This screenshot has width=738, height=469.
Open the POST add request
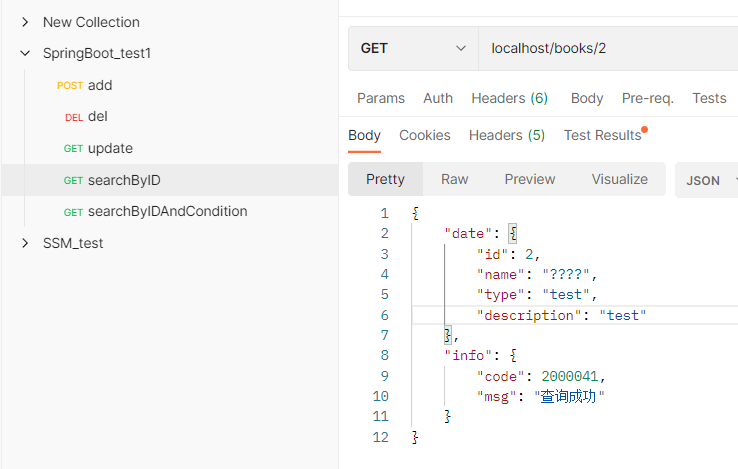99,85
